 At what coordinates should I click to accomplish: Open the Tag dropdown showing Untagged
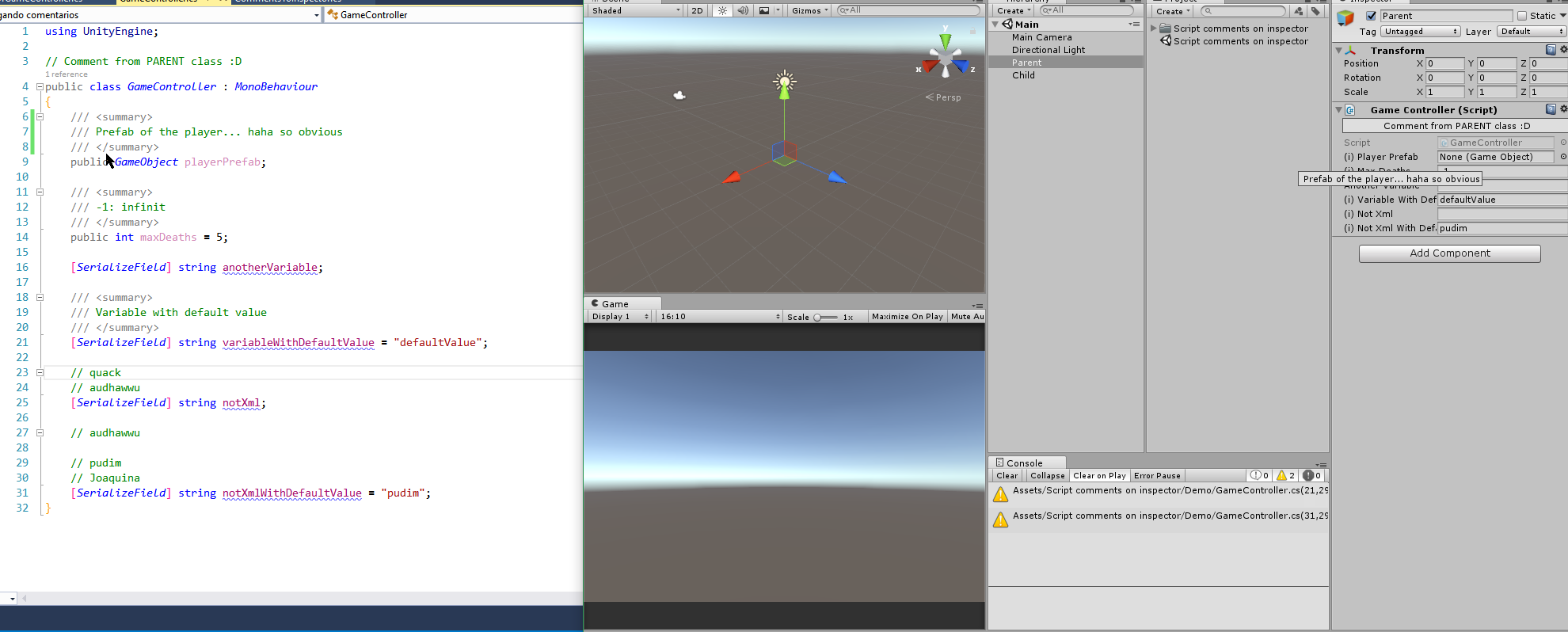click(x=1421, y=32)
